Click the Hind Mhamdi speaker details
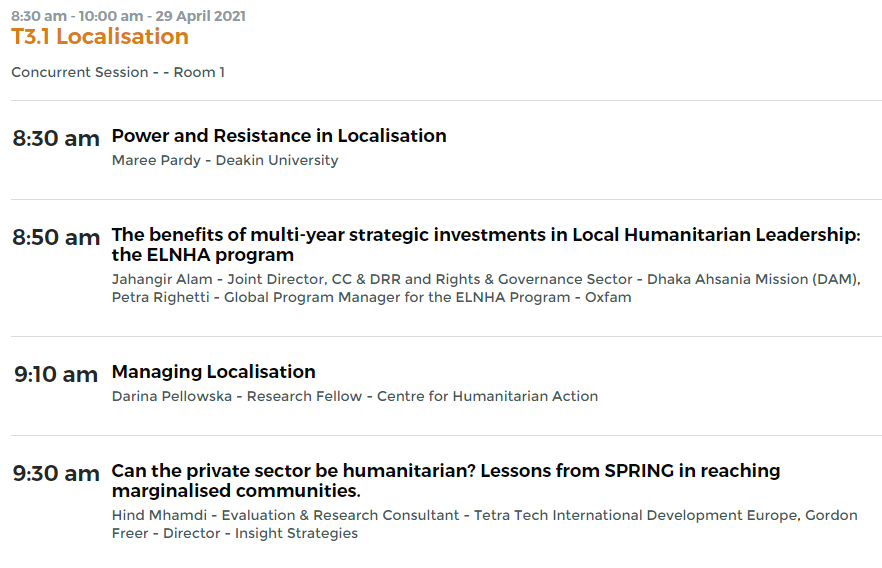Viewport: 882px width, 568px height. point(454,516)
